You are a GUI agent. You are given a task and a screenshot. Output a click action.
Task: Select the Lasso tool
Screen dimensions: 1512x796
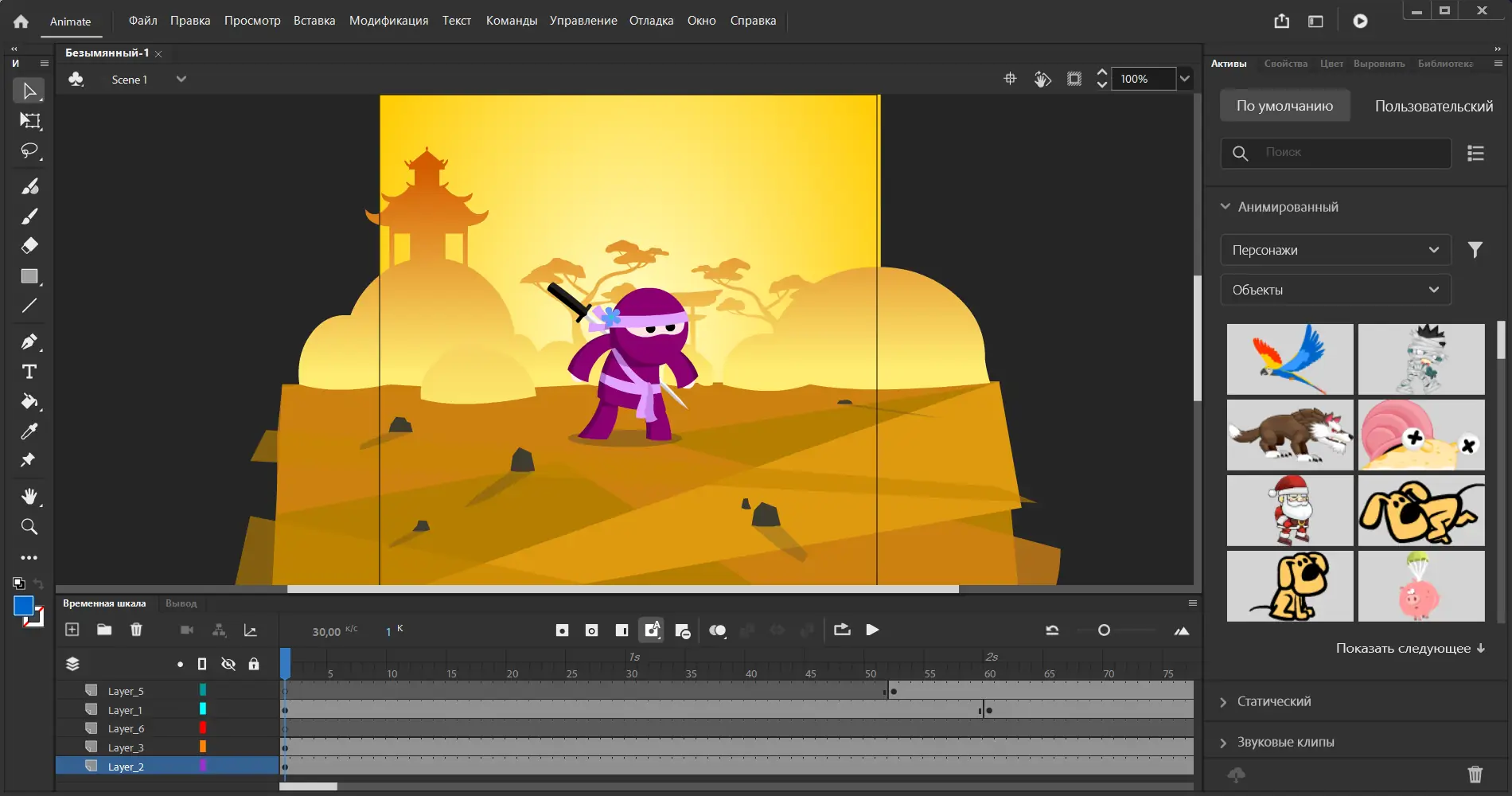click(x=29, y=150)
